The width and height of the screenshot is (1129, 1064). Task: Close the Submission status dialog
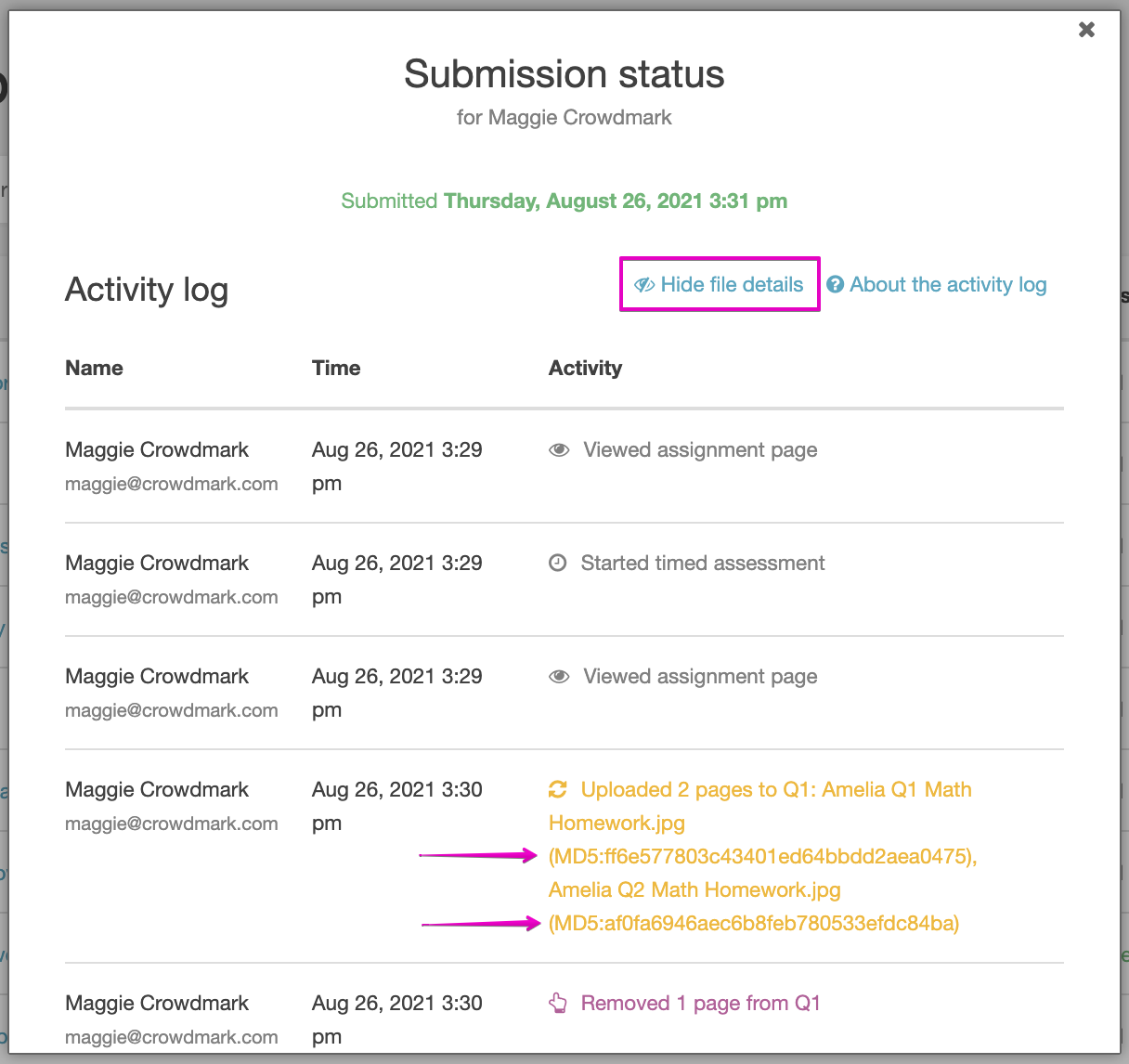[x=1086, y=30]
